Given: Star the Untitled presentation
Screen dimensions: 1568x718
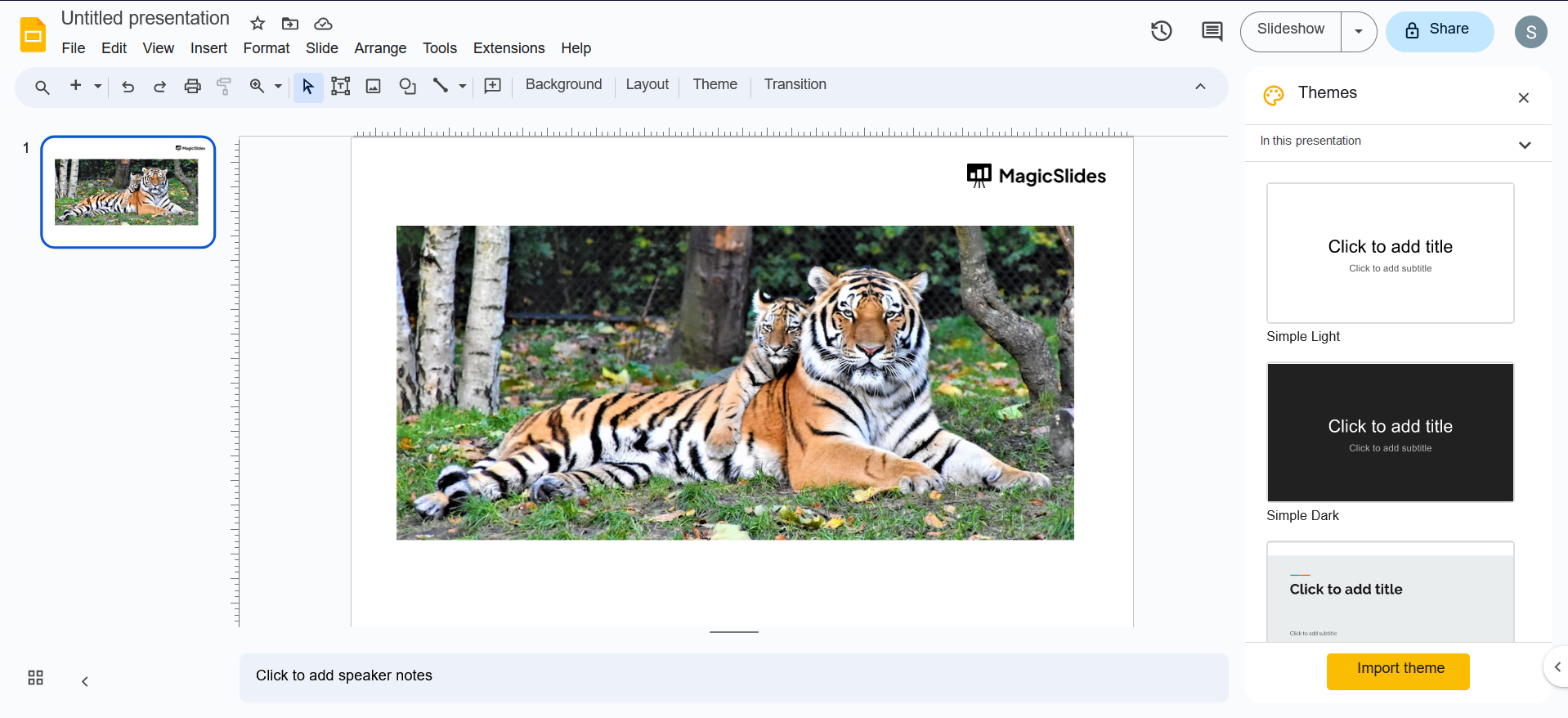Looking at the screenshot, I should pyautogui.click(x=258, y=24).
